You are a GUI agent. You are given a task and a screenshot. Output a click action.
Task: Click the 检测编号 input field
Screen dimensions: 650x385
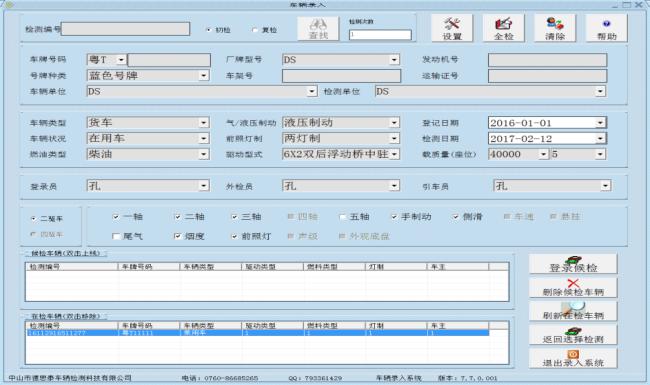point(125,29)
